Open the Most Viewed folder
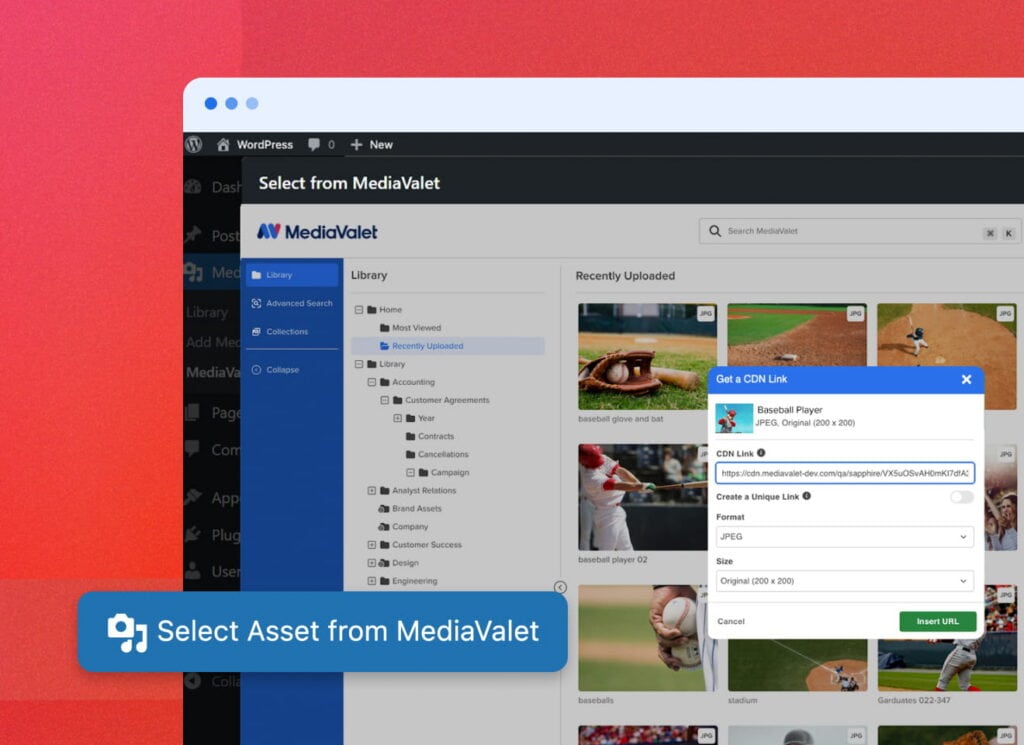This screenshot has height=745, width=1024. coord(410,328)
